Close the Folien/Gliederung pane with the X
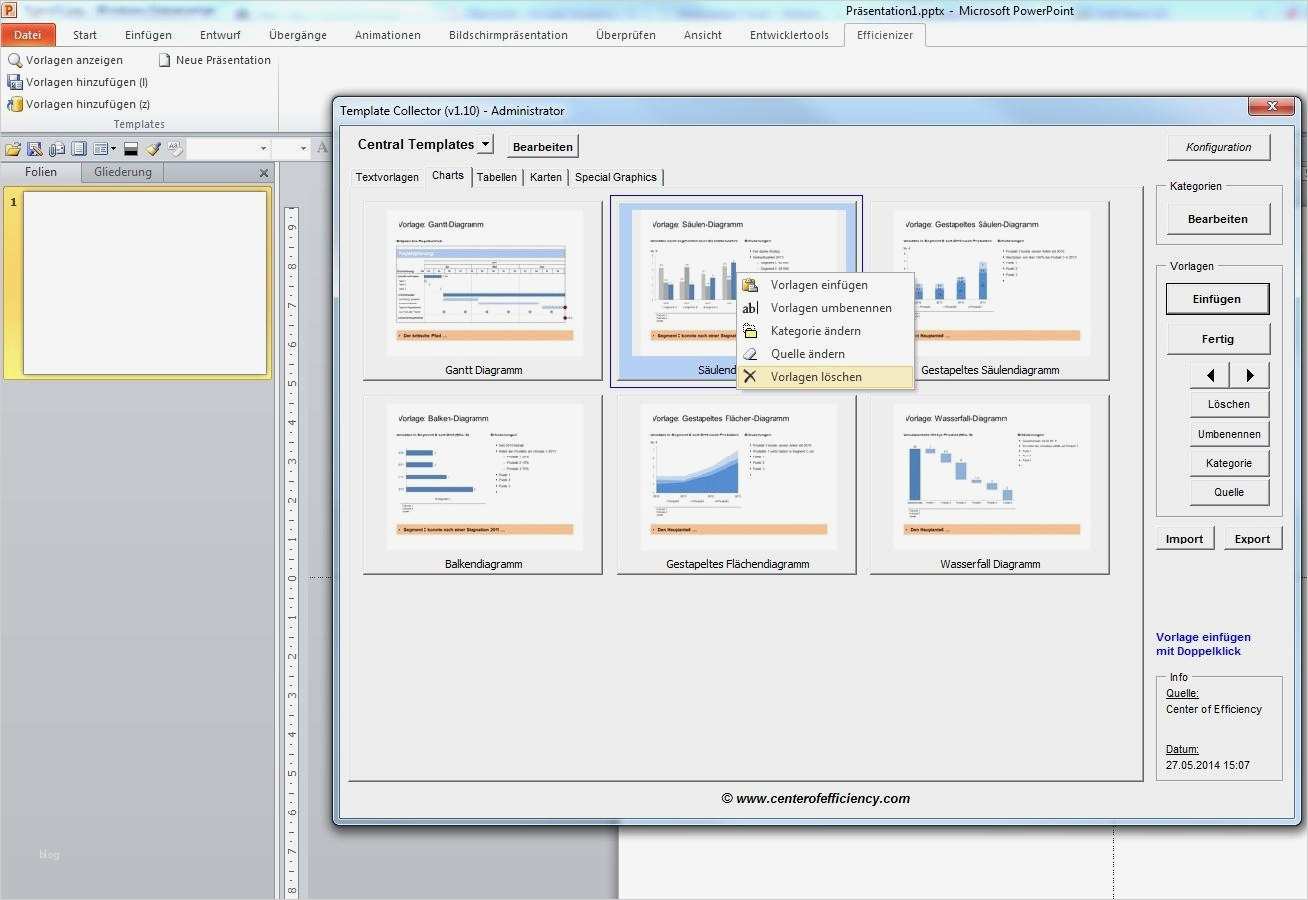 point(264,173)
